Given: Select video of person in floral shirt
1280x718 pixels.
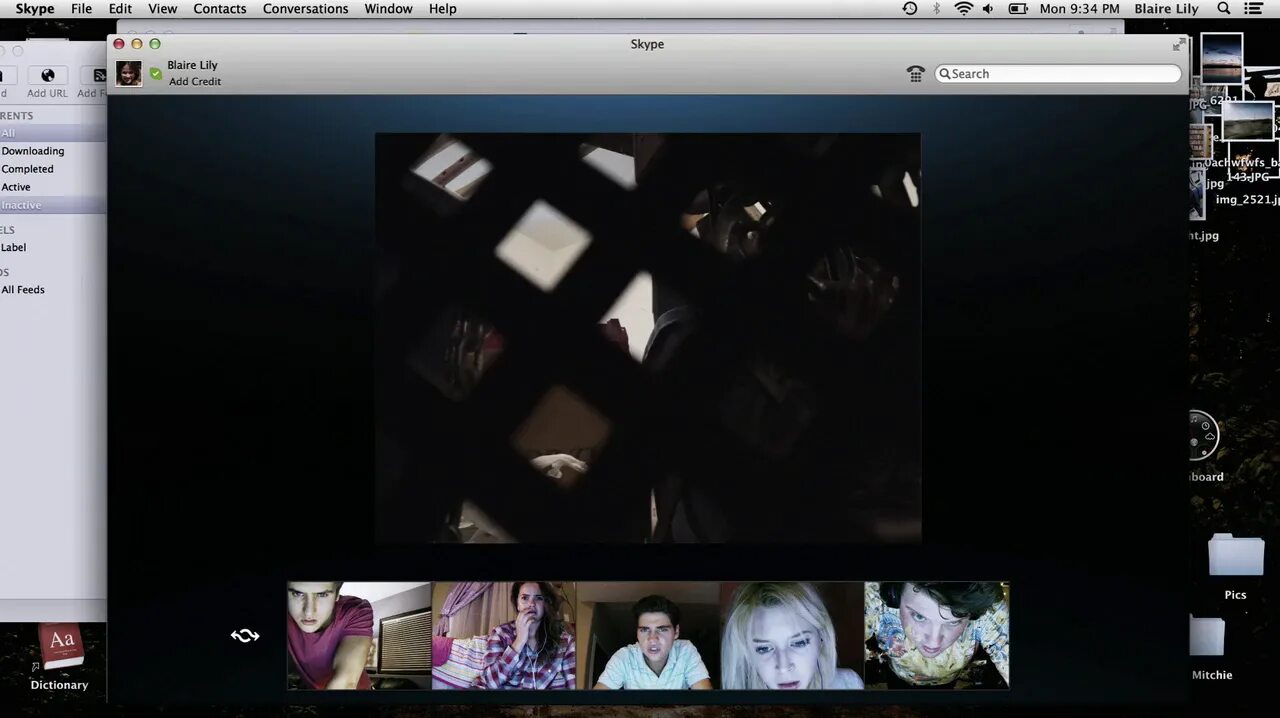Looking at the screenshot, I should (x=937, y=636).
